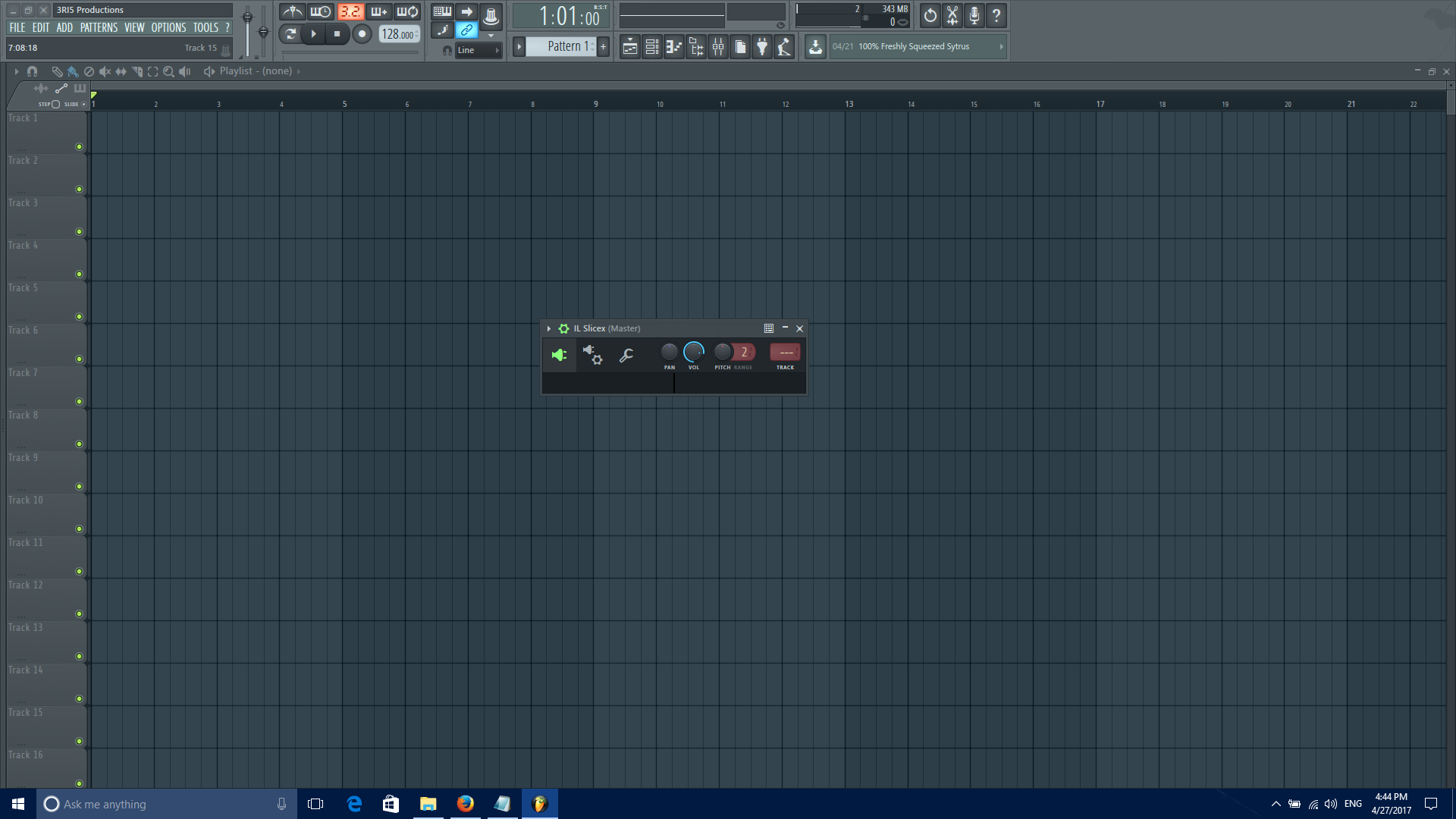The width and height of the screenshot is (1456, 819).
Task: Open the global snap selector Line
Action: click(x=479, y=51)
